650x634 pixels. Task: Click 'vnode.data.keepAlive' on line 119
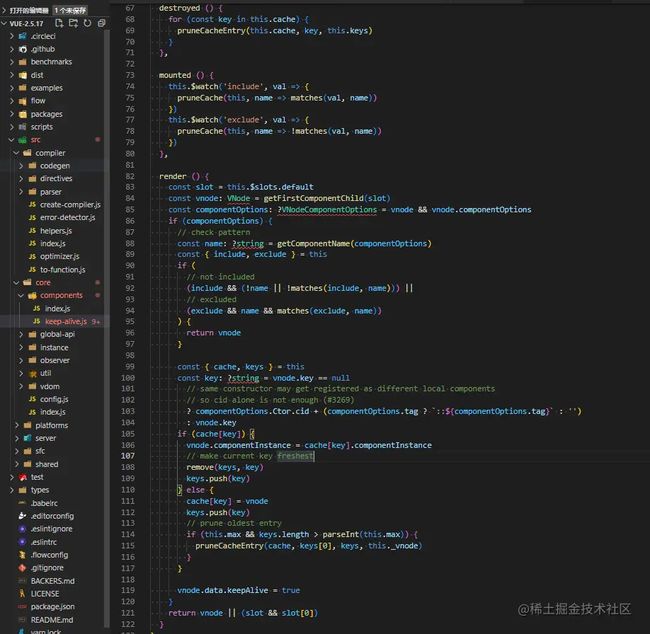223,591
